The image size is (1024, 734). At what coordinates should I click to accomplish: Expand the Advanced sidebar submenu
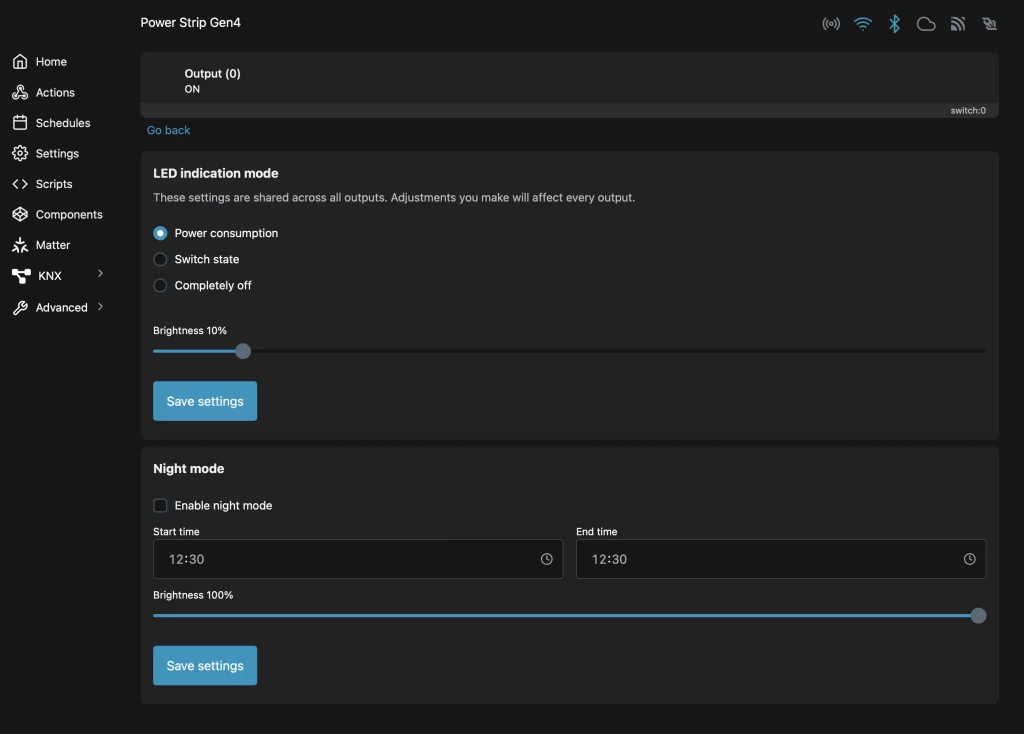click(x=100, y=307)
